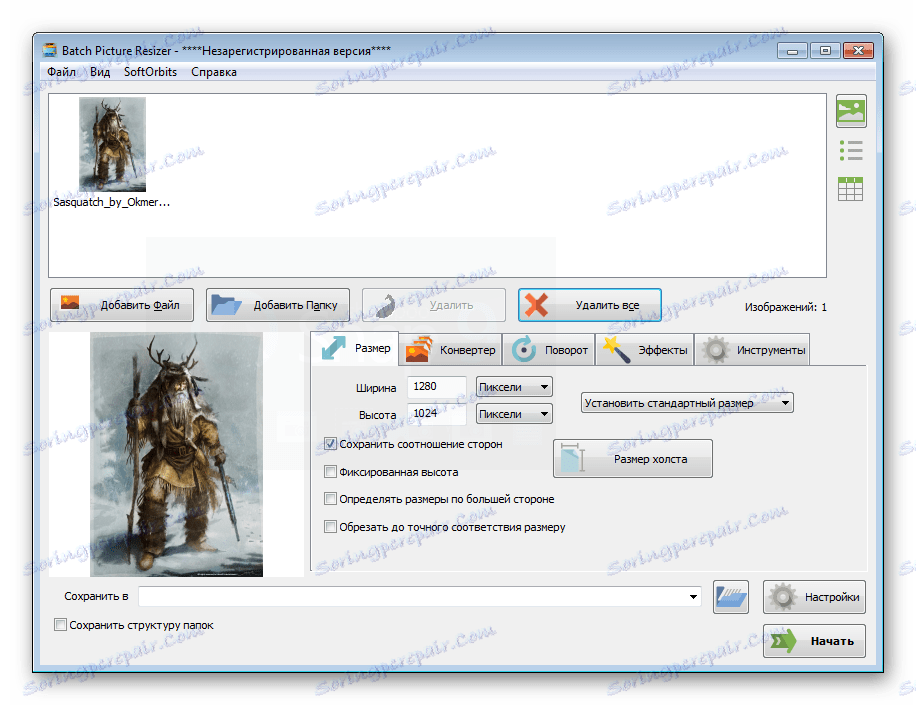Screen dimensions: 916x705
Task: Click Добавить Папку button
Action: 278,305
